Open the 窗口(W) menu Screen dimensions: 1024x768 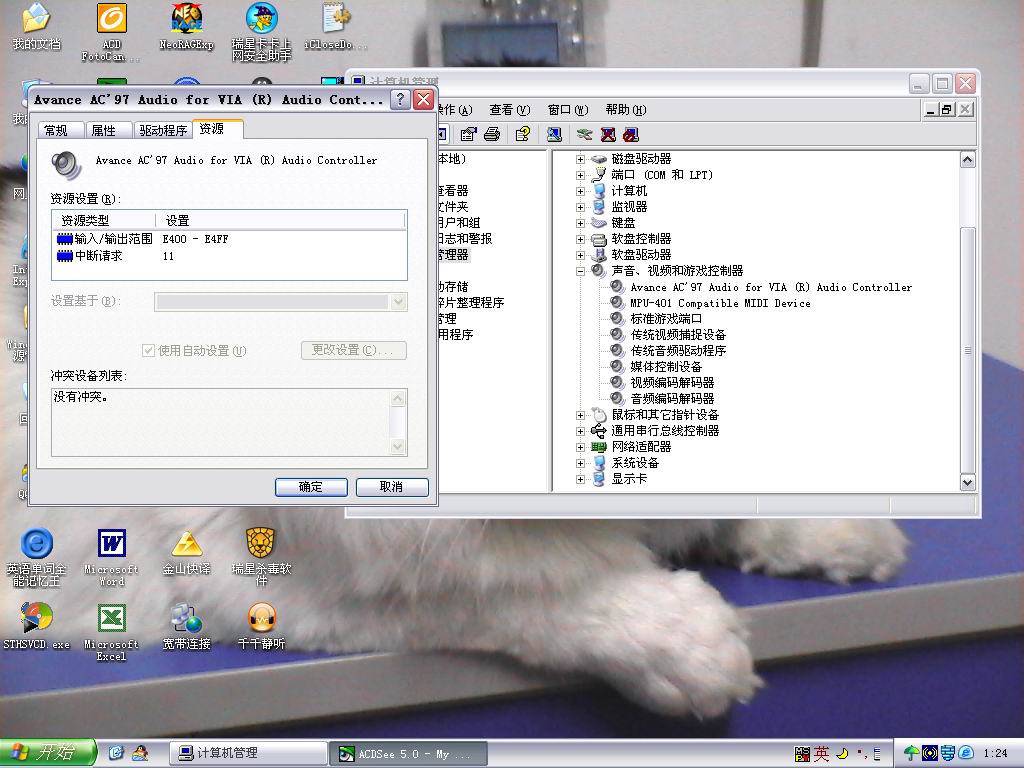point(568,110)
